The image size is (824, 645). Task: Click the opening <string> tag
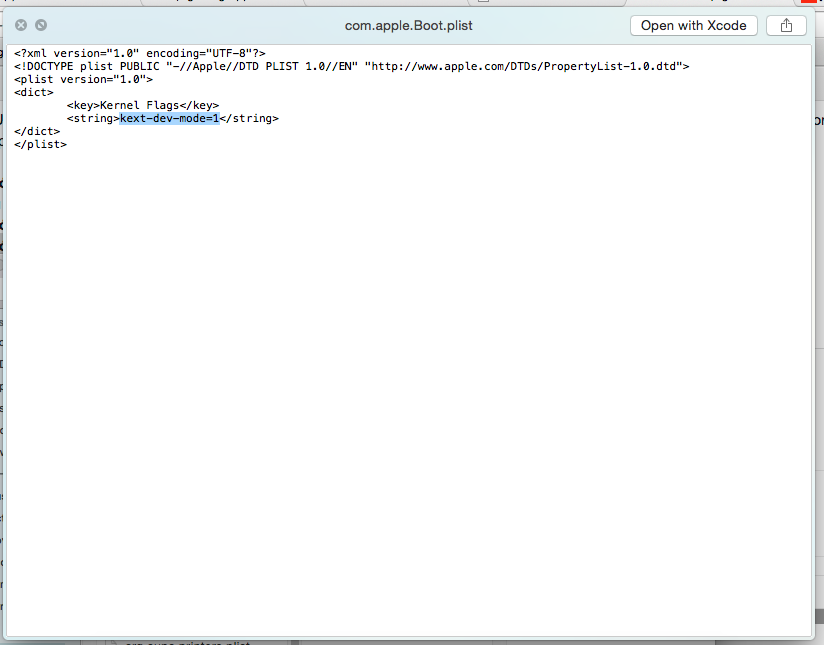point(93,118)
